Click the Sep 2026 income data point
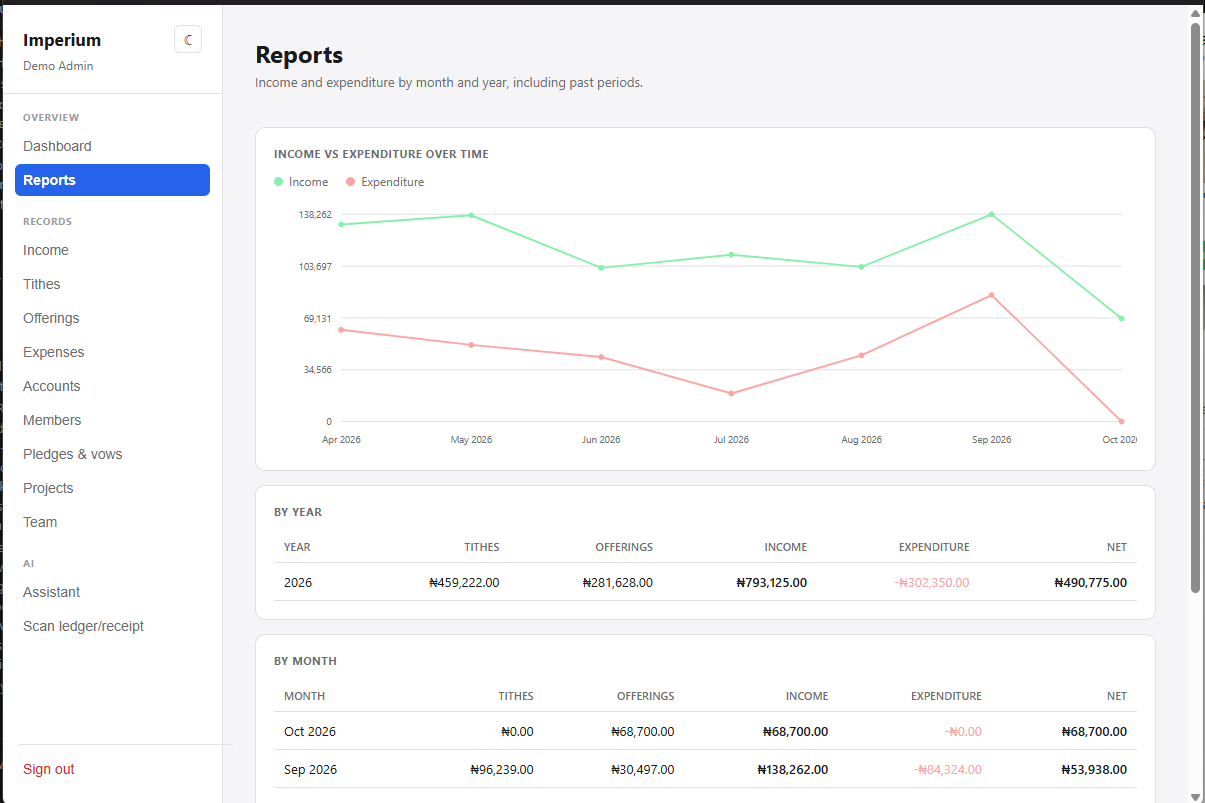Screen dimensions: 1205x803 pos(991,214)
